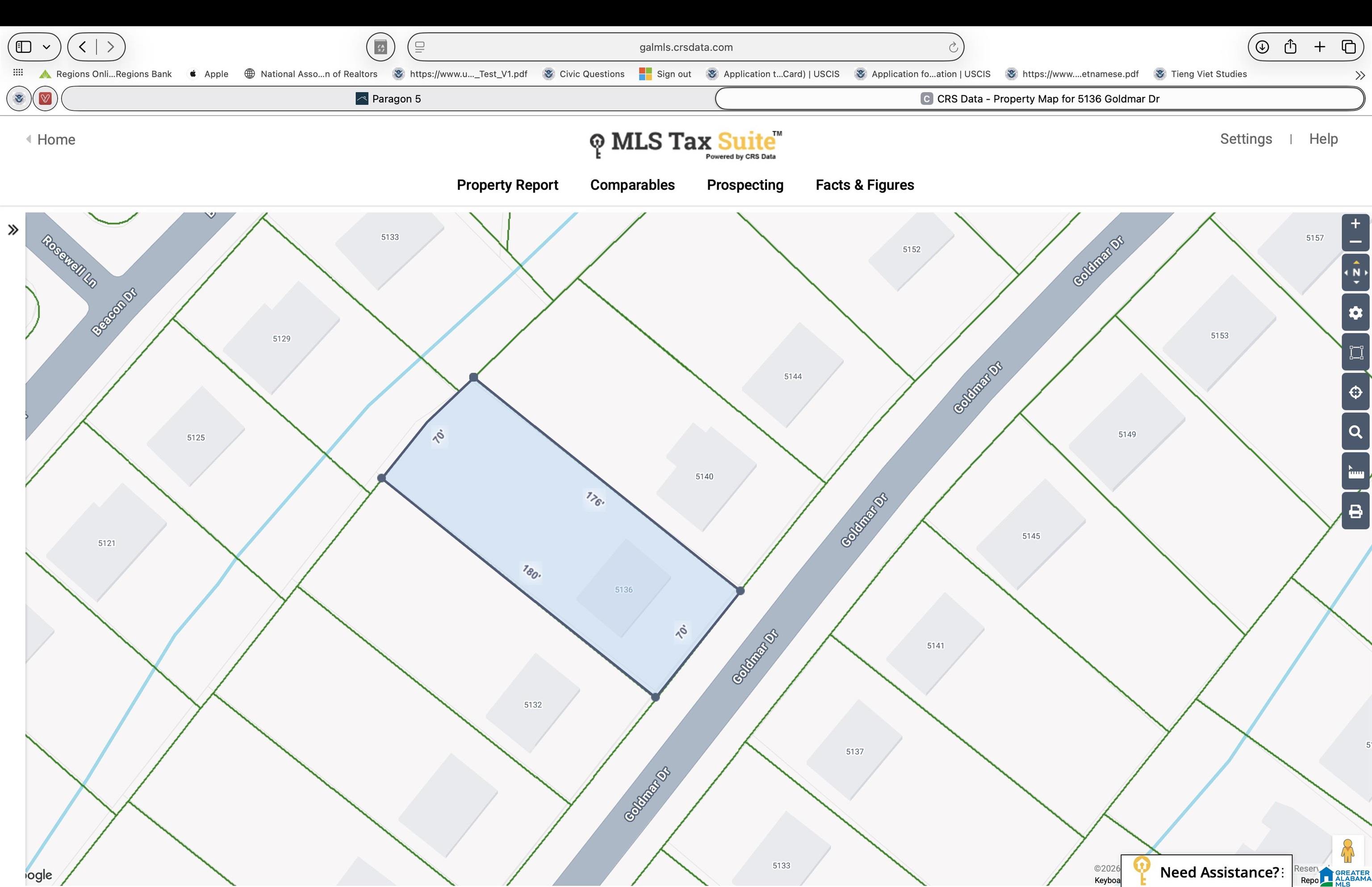Screen dimensions: 1372x887
Task: Click the extension icon left of the address bar
Action: (381, 46)
